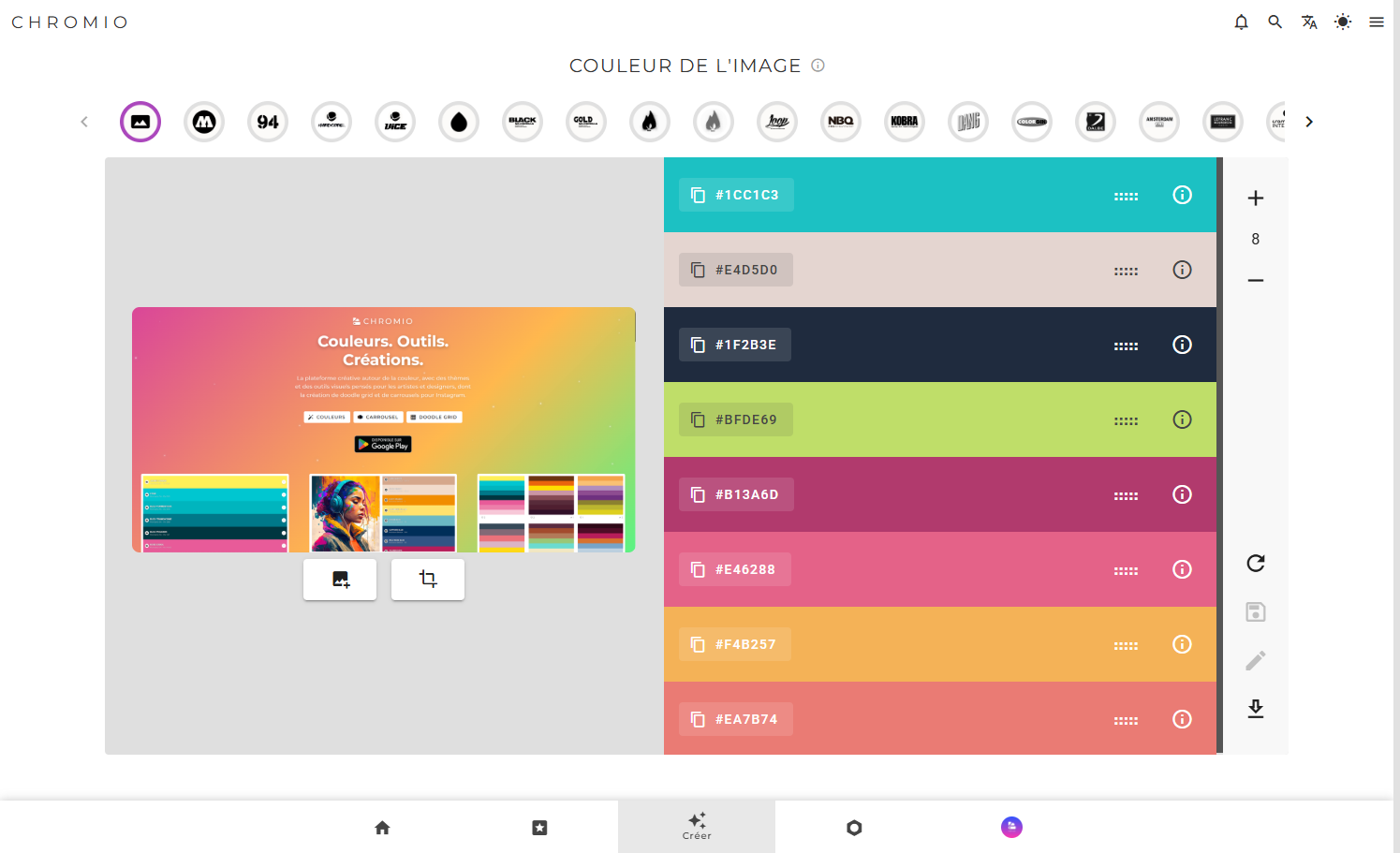Increase color count with plus button
The width and height of the screenshot is (1400, 853).
(1256, 198)
